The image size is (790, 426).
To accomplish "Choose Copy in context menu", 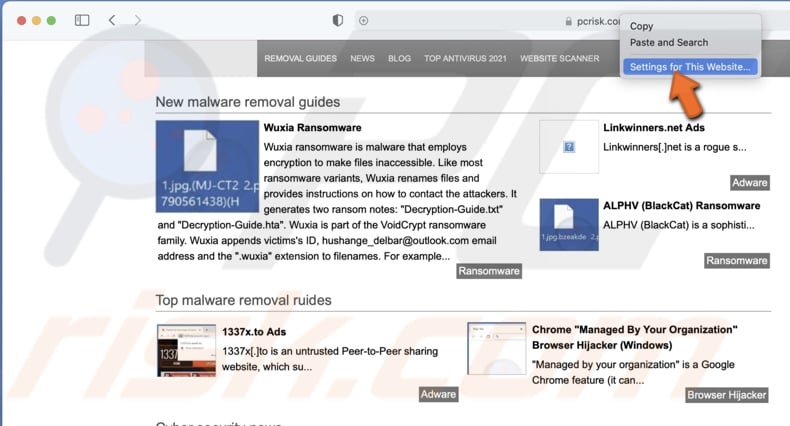I will tap(641, 26).
